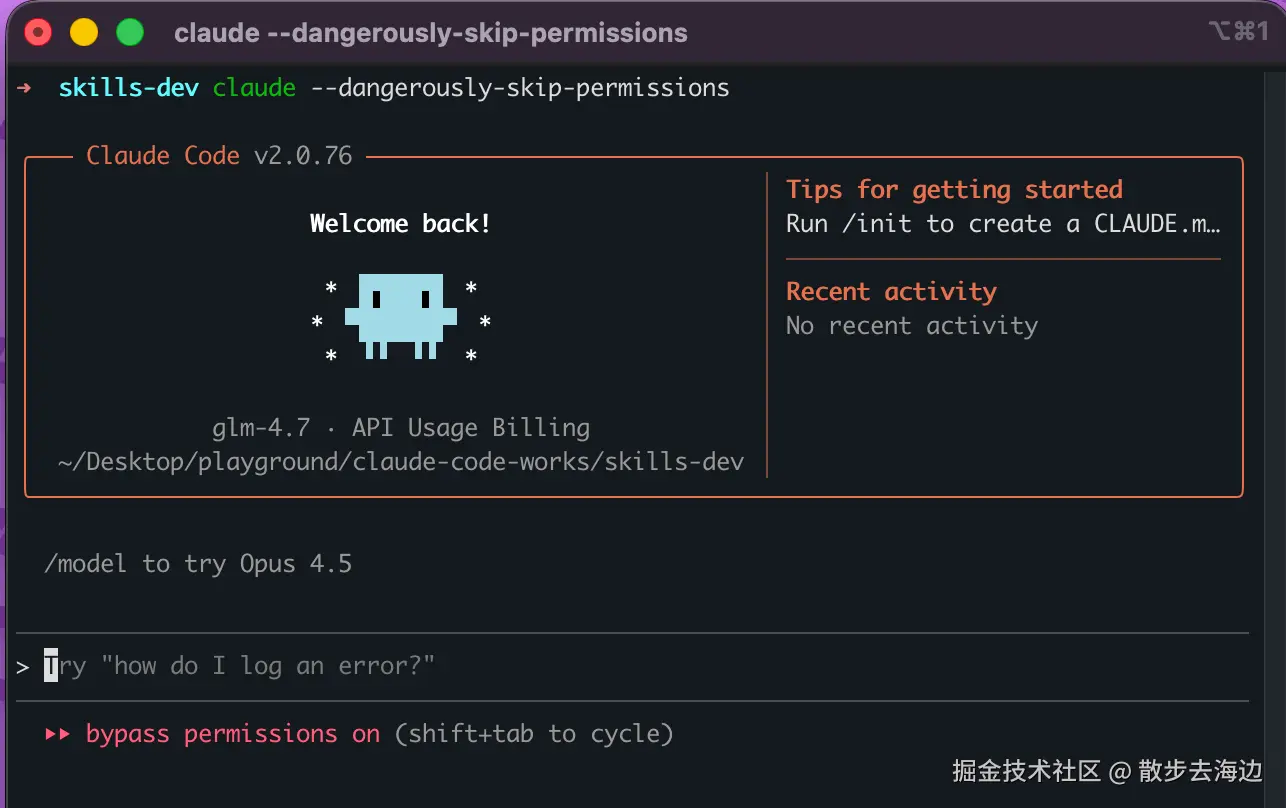This screenshot has width=1286, height=808.
Task: Click the No recent activity text
Action: (x=912, y=326)
